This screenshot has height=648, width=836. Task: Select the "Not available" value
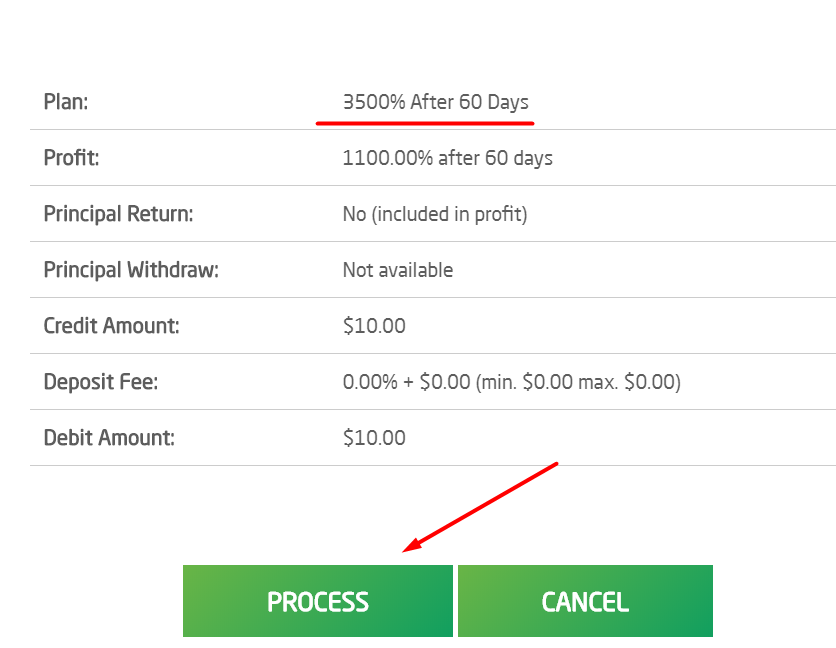397,270
